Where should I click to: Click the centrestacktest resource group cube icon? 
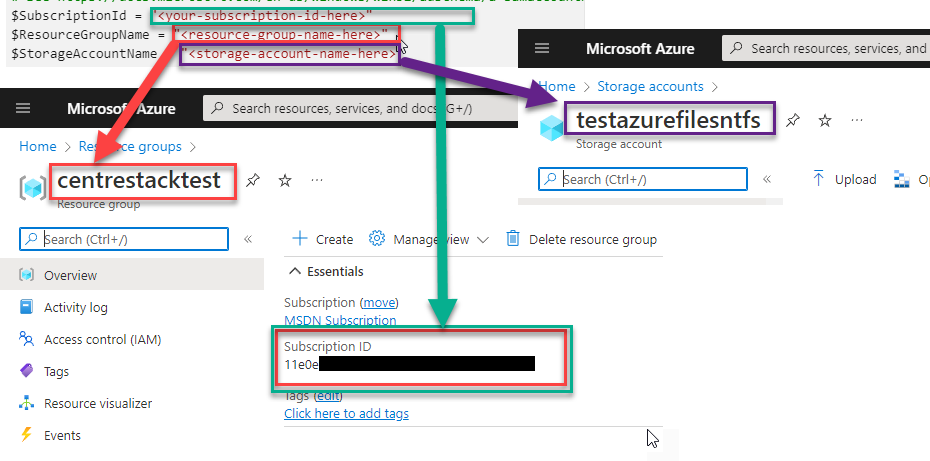[x=33, y=187]
